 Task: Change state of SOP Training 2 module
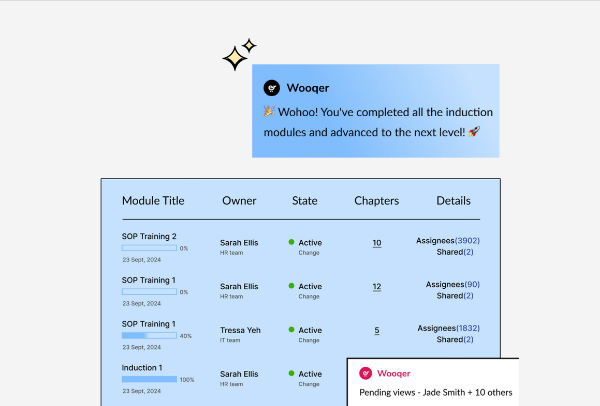click(x=309, y=253)
